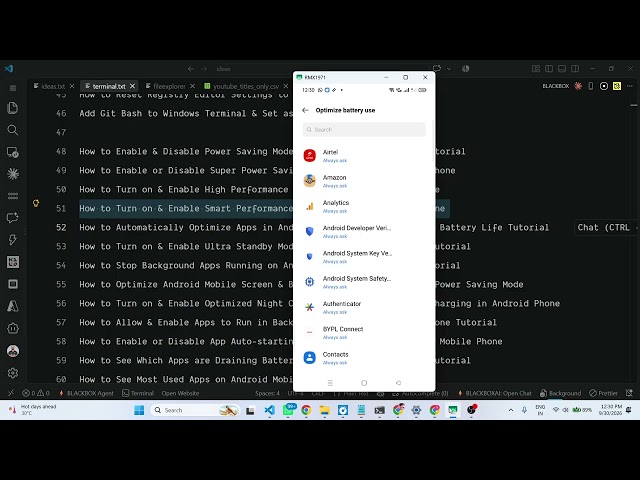Open the errors and warnings status bar item

point(36,393)
